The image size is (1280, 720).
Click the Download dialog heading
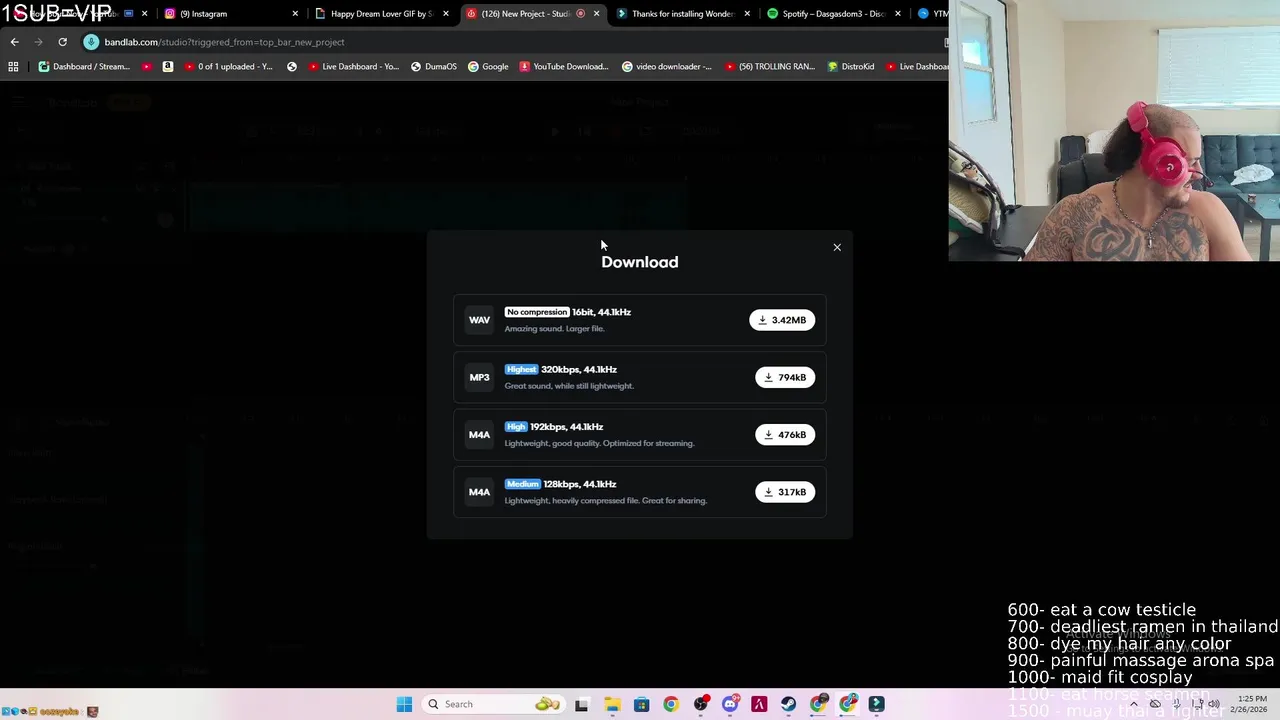pyautogui.click(x=640, y=262)
